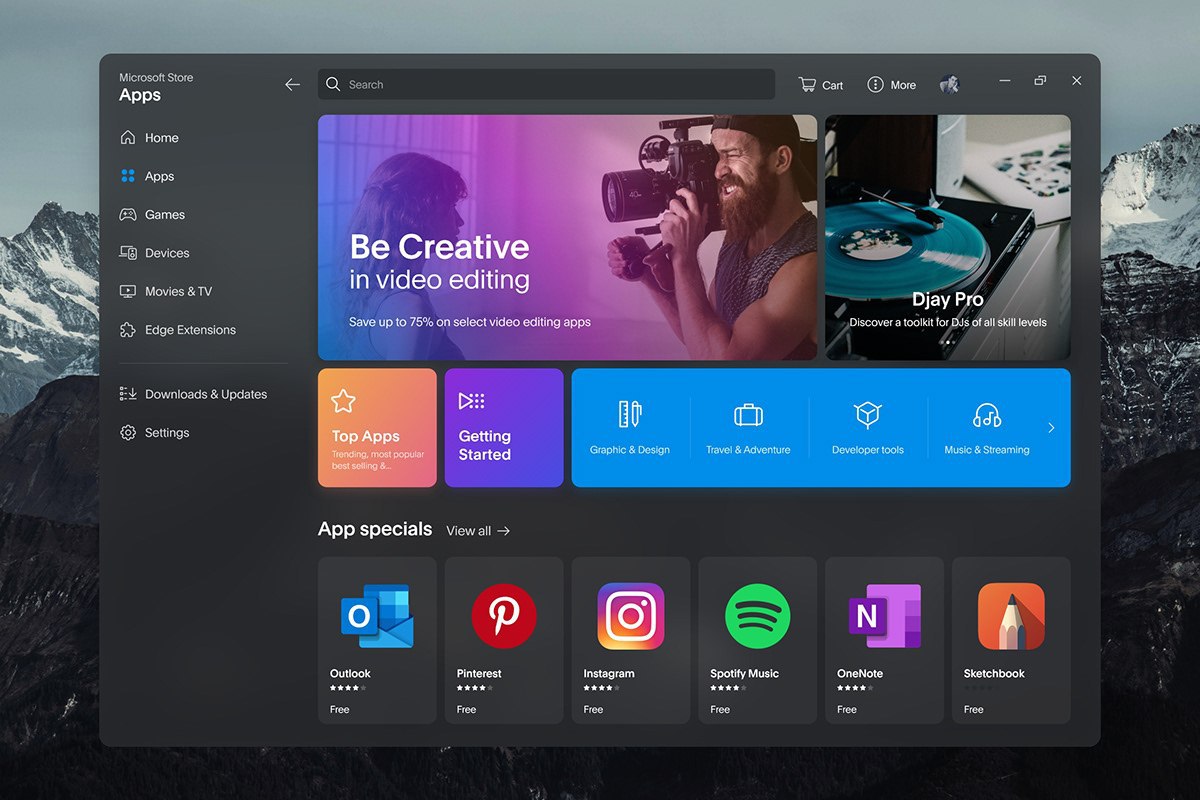Open the Spotify Music app icon
Screen dimensions: 1200x800
(758, 616)
